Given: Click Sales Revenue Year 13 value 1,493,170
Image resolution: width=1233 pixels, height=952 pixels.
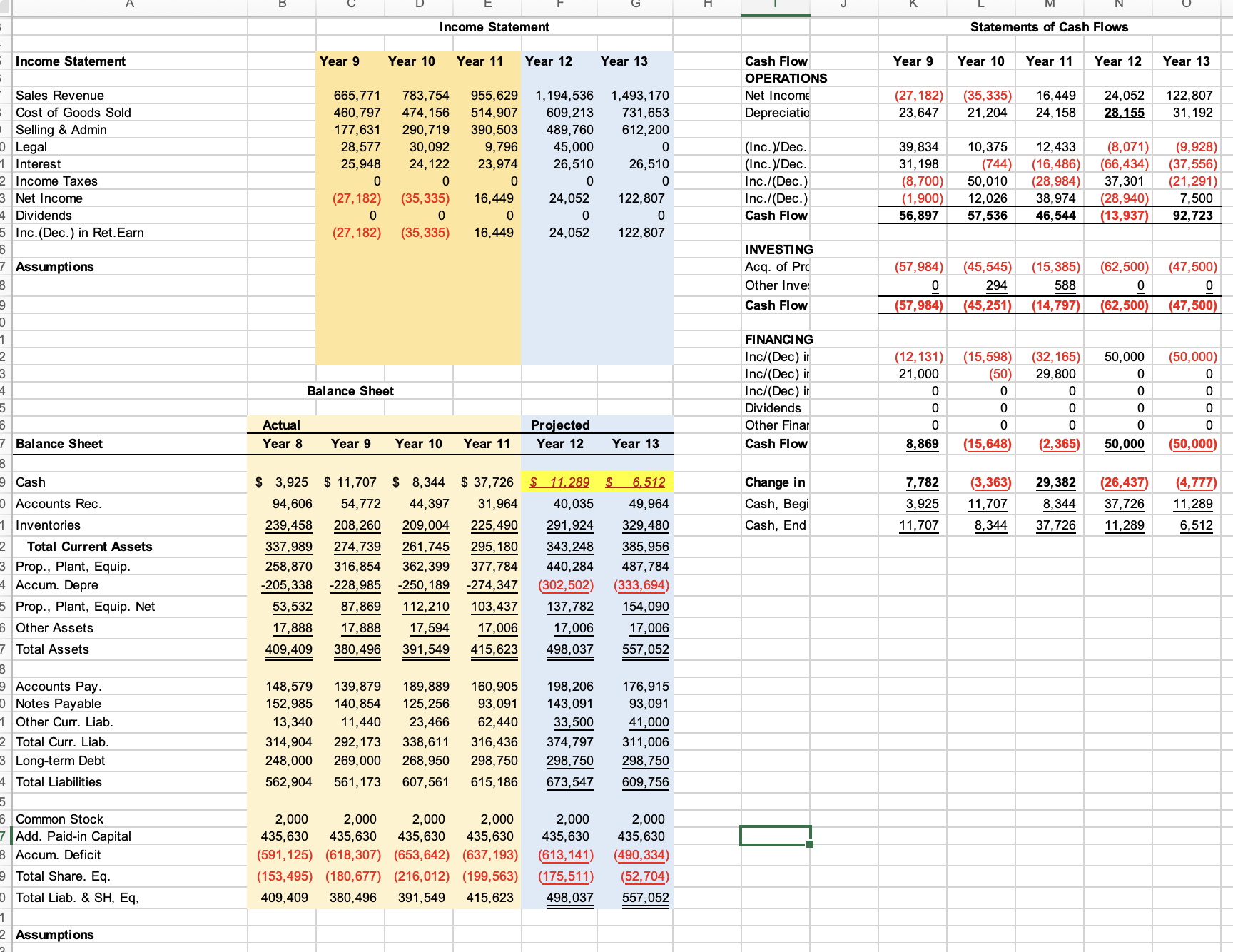Looking at the screenshot, I should [x=640, y=96].
